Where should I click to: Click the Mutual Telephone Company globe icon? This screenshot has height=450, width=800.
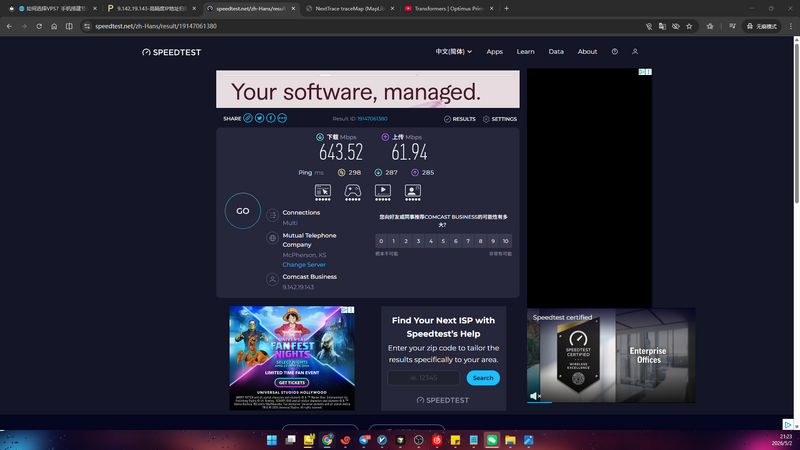(x=272, y=238)
